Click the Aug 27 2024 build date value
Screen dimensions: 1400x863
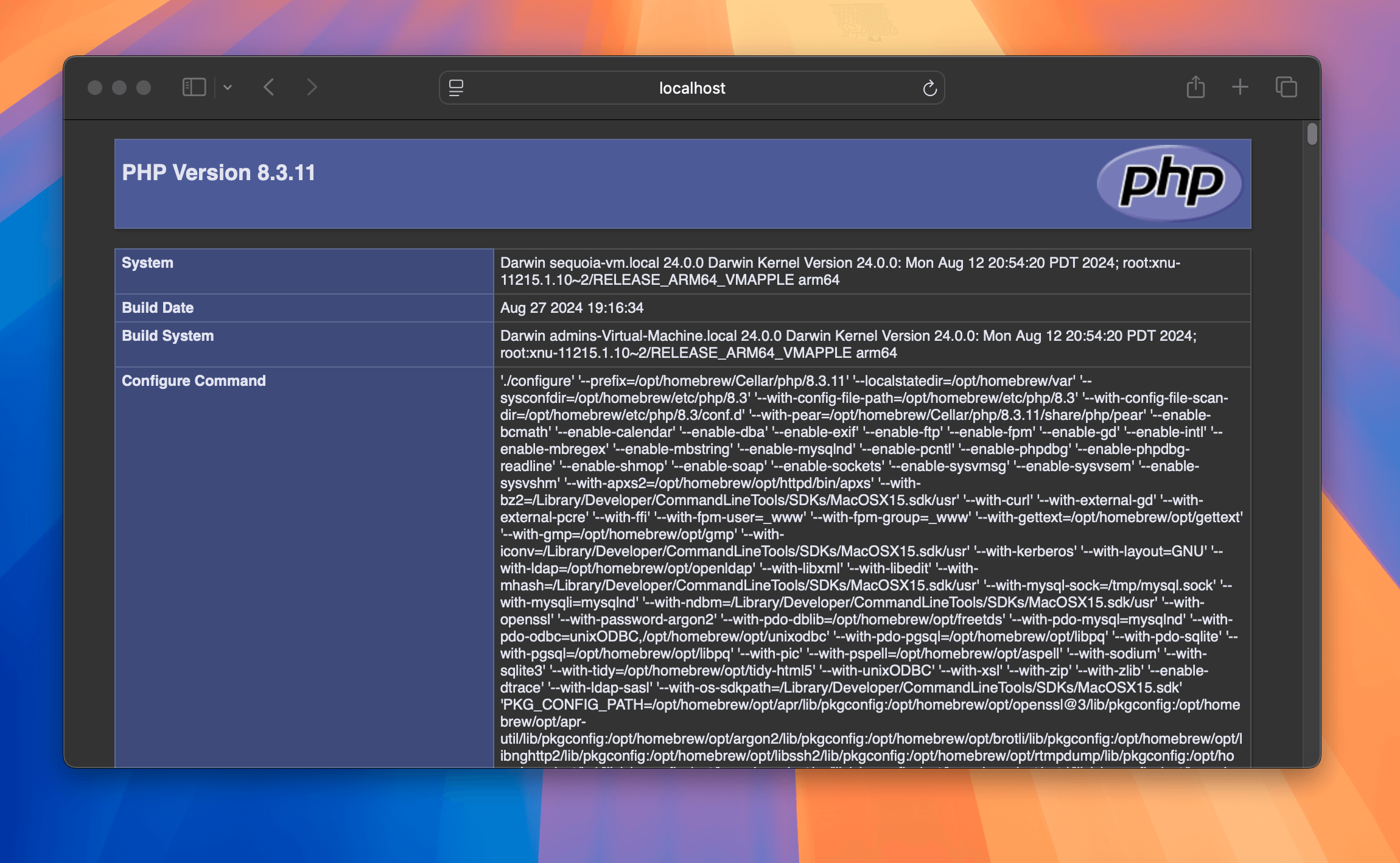pos(572,308)
